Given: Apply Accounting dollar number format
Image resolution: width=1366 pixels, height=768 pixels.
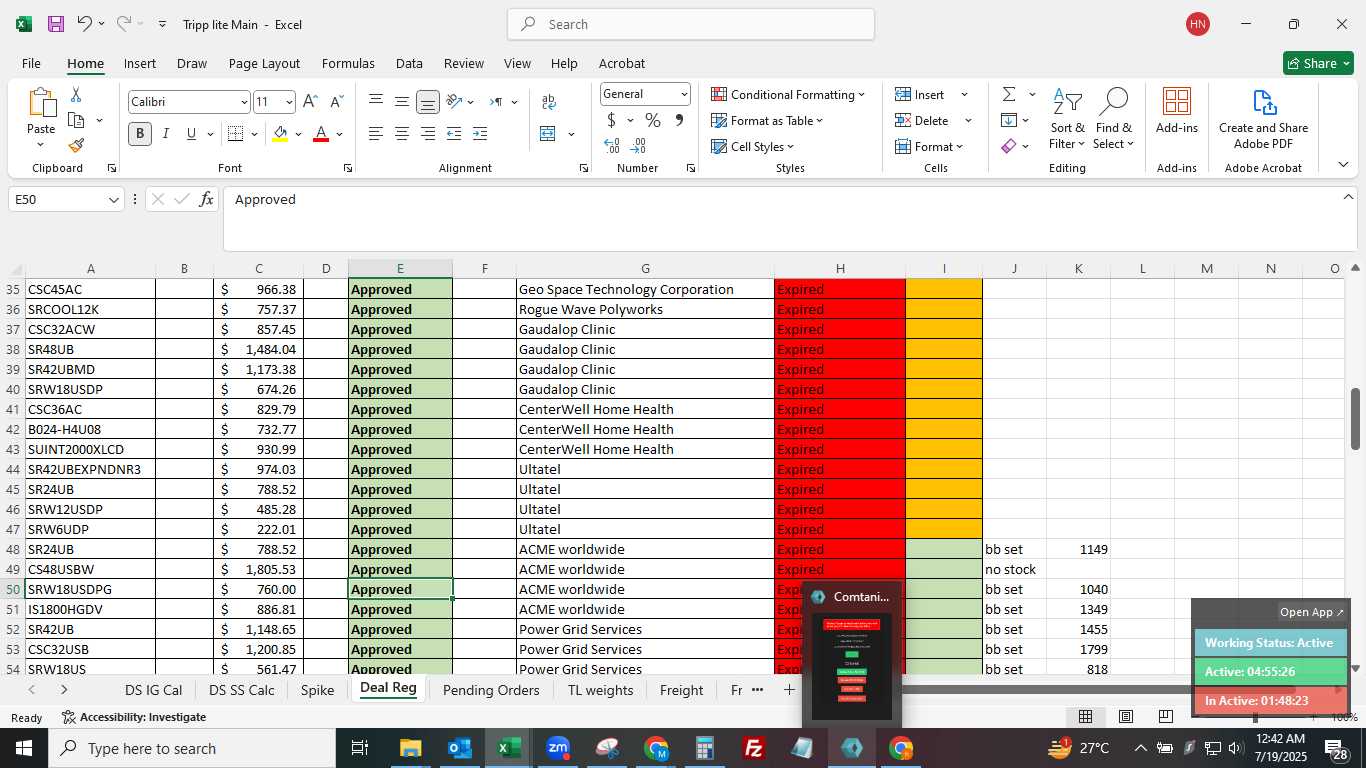Looking at the screenshot, I should 611,120.
